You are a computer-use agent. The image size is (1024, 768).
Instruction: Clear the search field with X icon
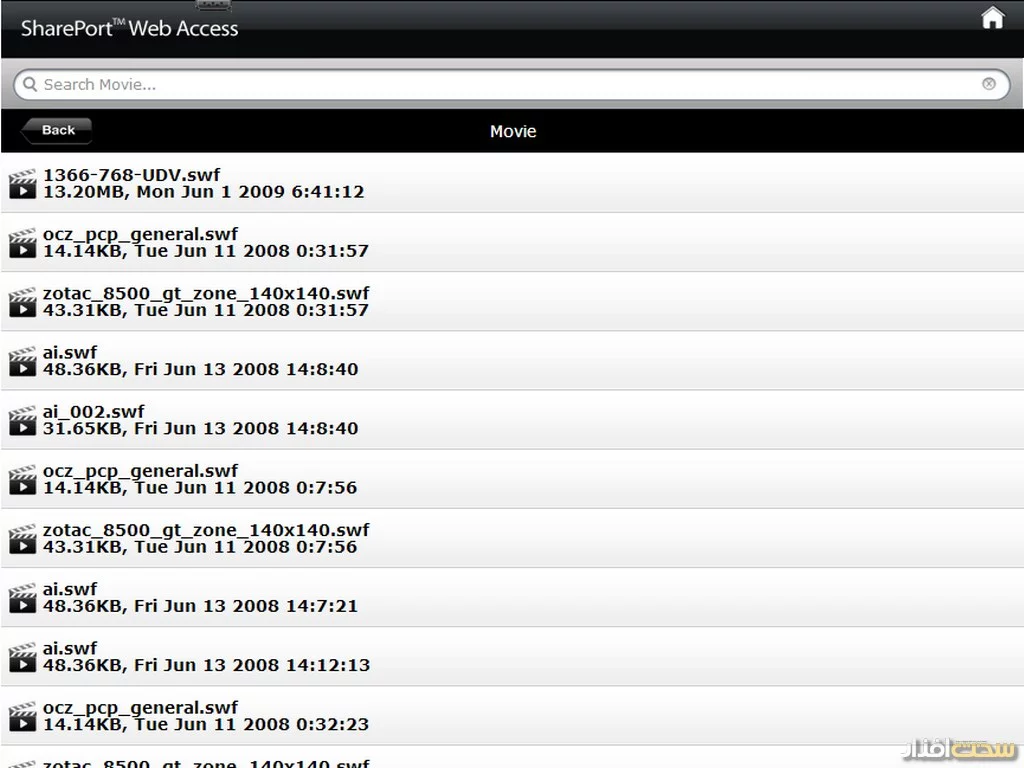(989, 84)
